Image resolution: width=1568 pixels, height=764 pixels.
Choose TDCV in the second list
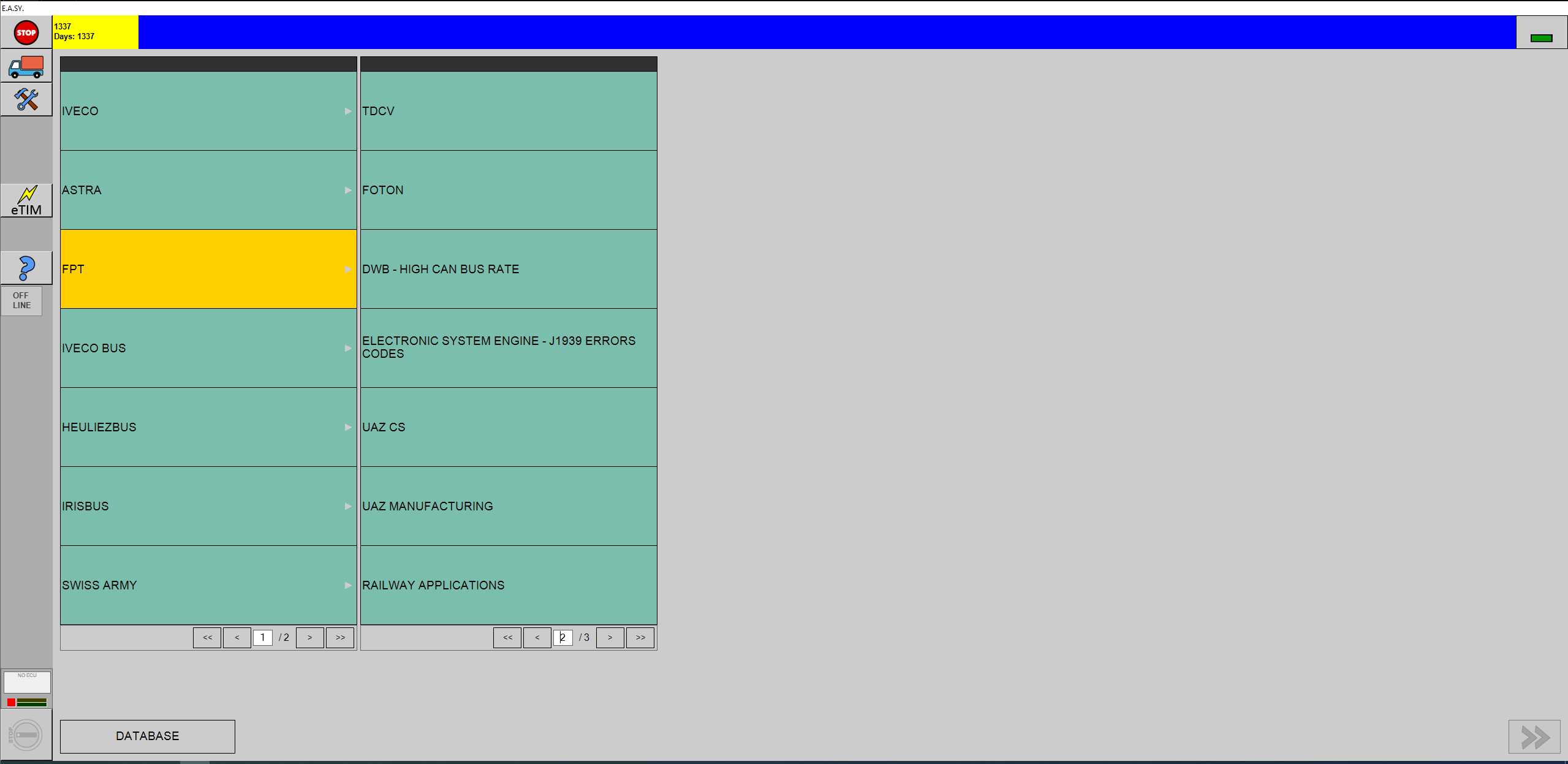pyautogui.click(x=509, y=111)
